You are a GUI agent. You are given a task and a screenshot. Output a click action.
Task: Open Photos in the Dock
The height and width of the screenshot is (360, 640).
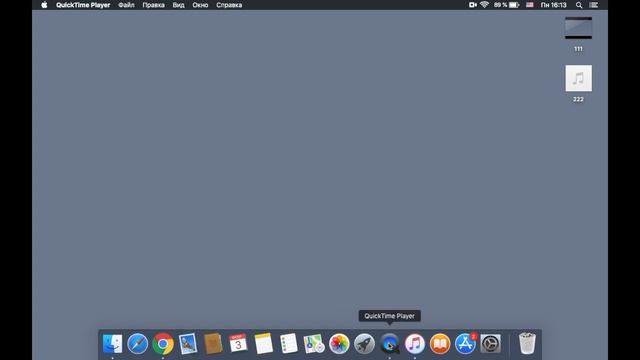(x=339, y=344)
